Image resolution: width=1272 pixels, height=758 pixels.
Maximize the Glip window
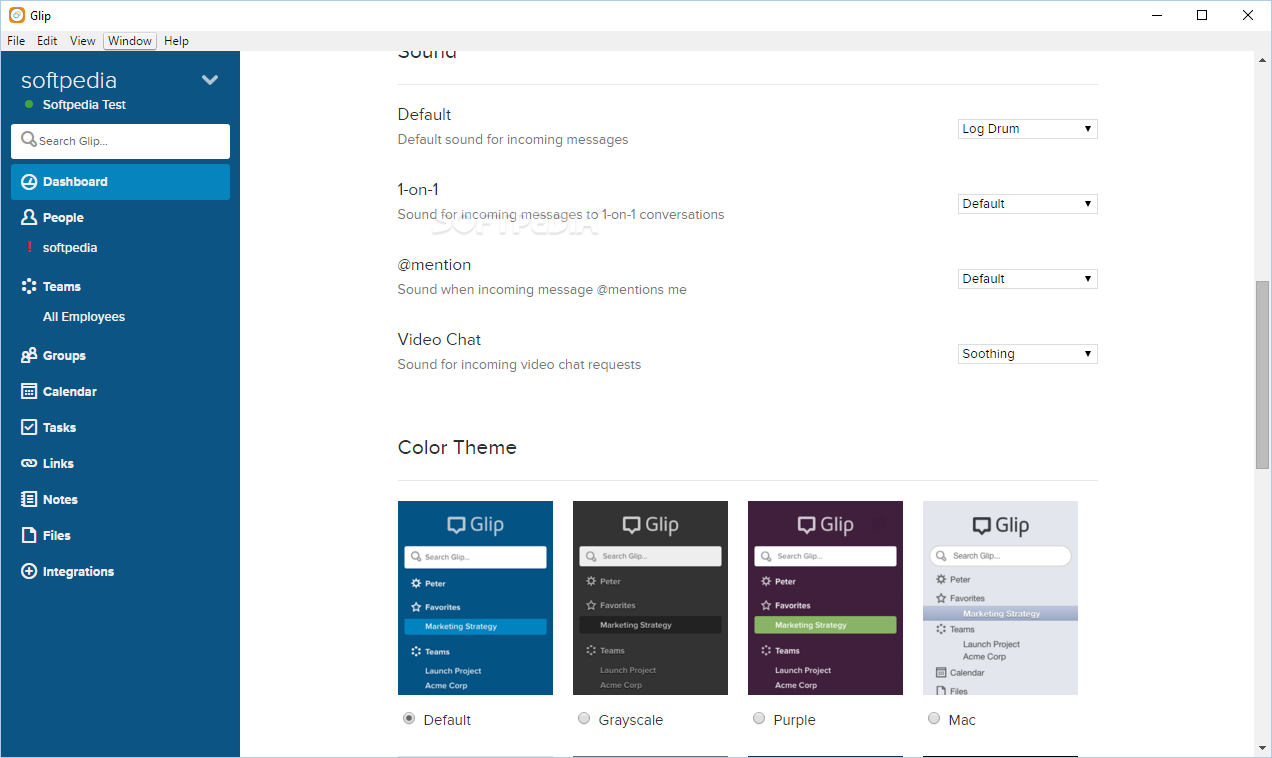coord(1202,15)
